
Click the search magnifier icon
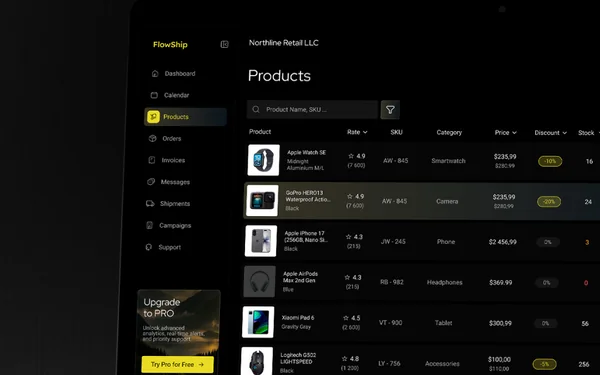tap(256, 109)
